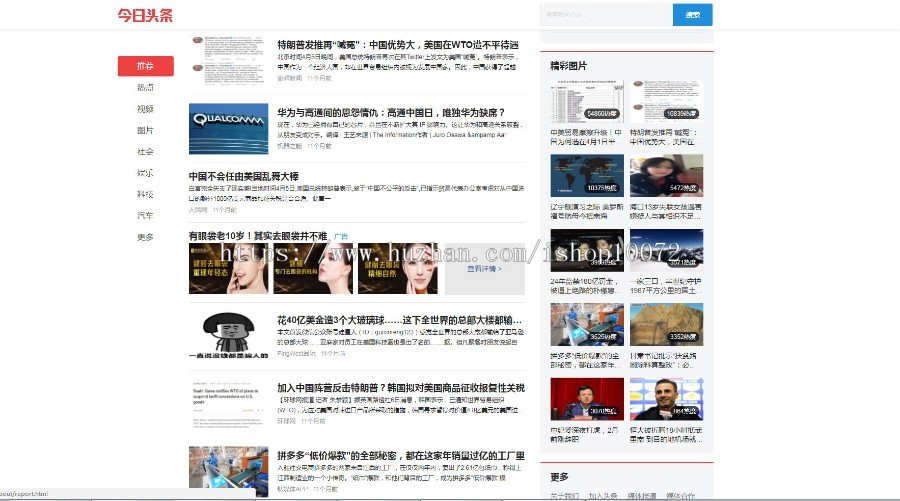The width and height of the screenshot is (900, 501).
Task: Click 查看详情 in the ad block
Action: [484, 269]
